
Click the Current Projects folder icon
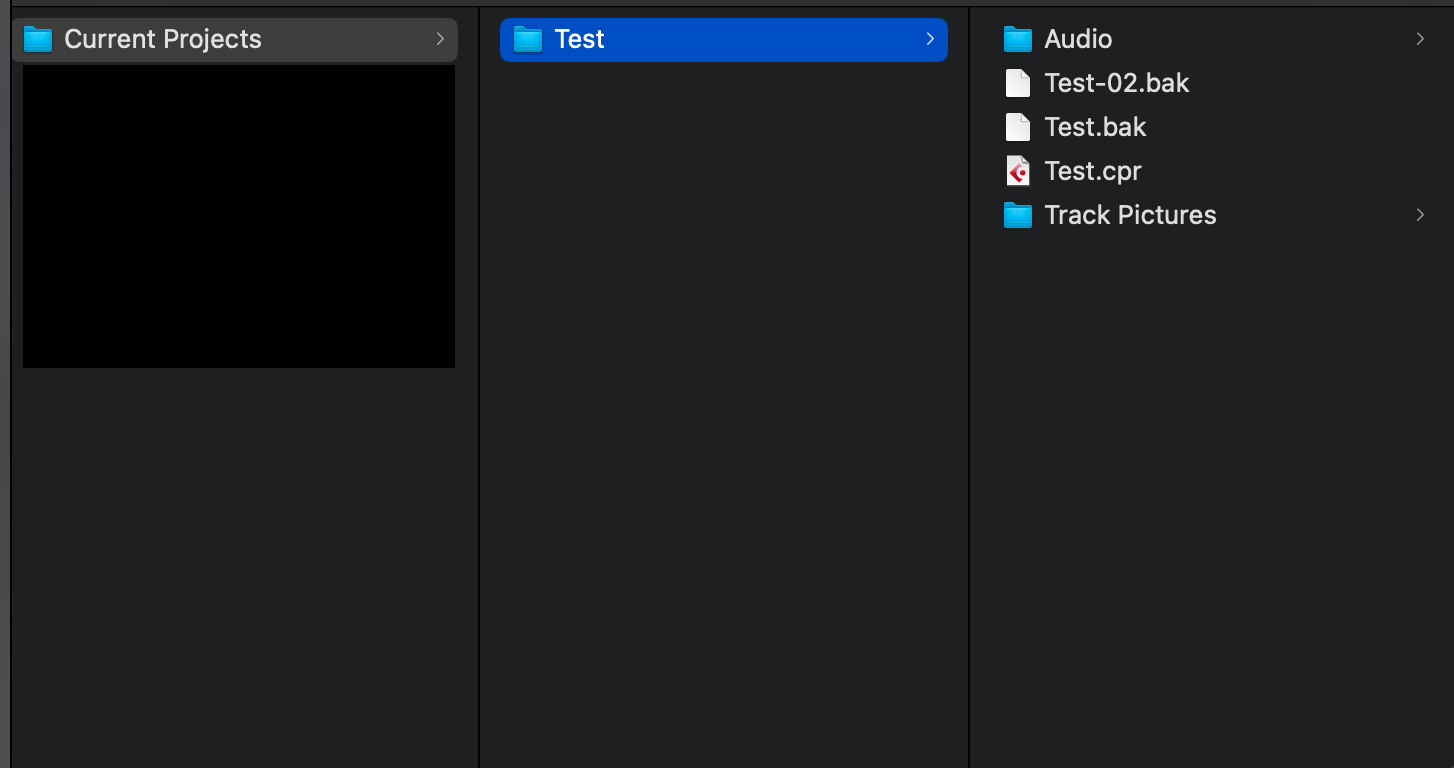38,40
